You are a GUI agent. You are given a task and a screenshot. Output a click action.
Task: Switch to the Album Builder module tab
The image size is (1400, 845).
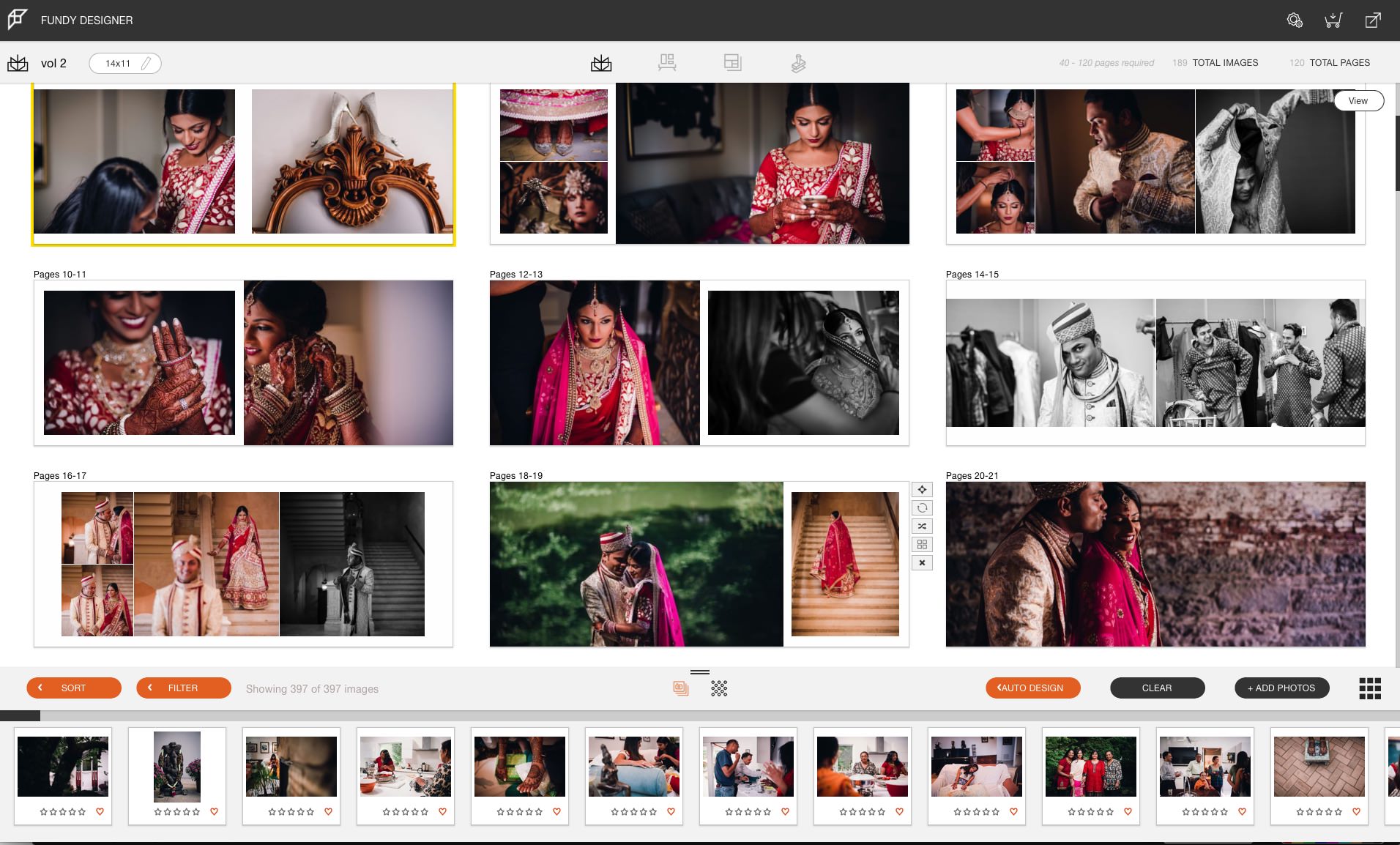[601, 63]
